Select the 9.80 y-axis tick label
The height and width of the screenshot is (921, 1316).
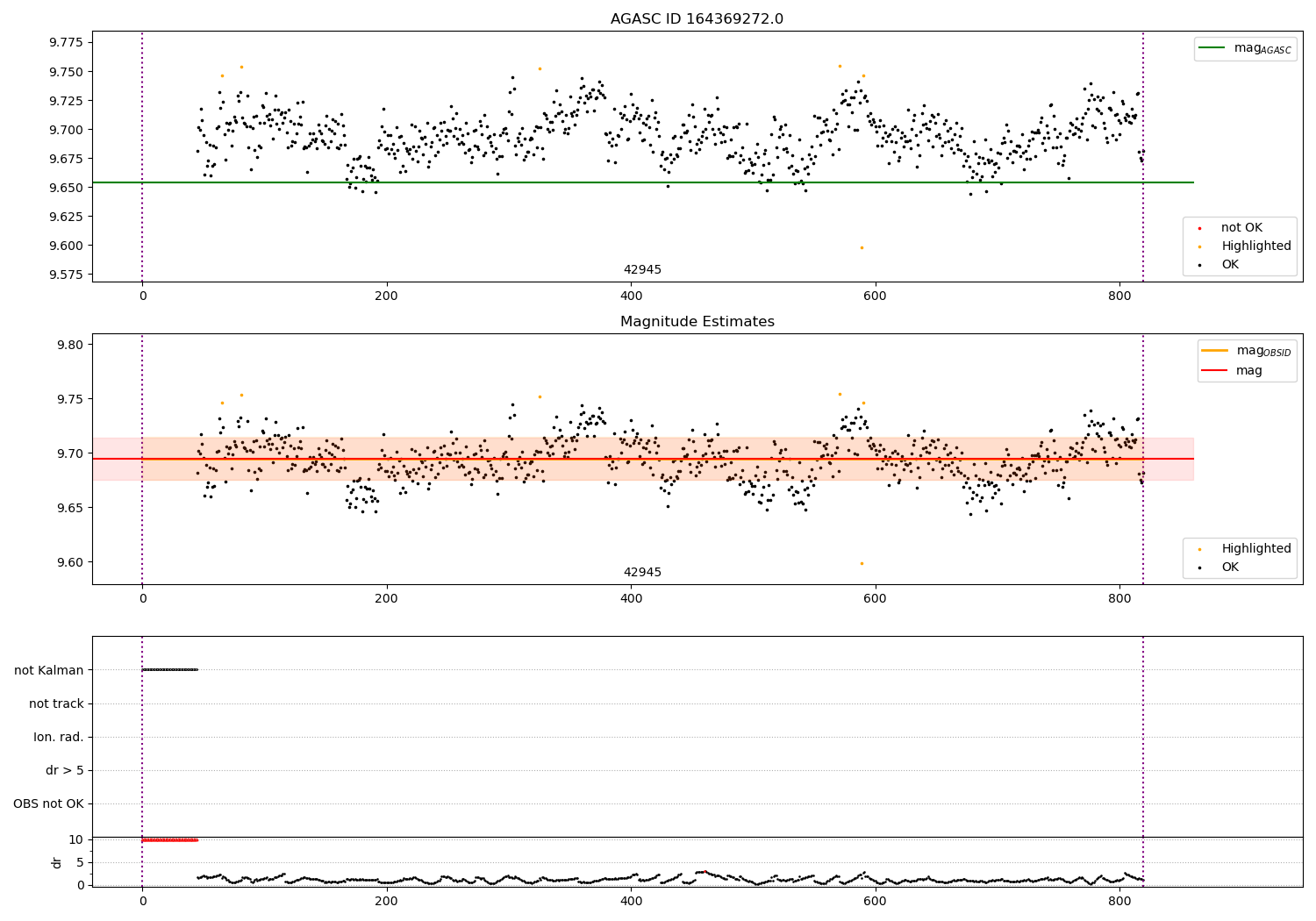[x=69, y=345]
